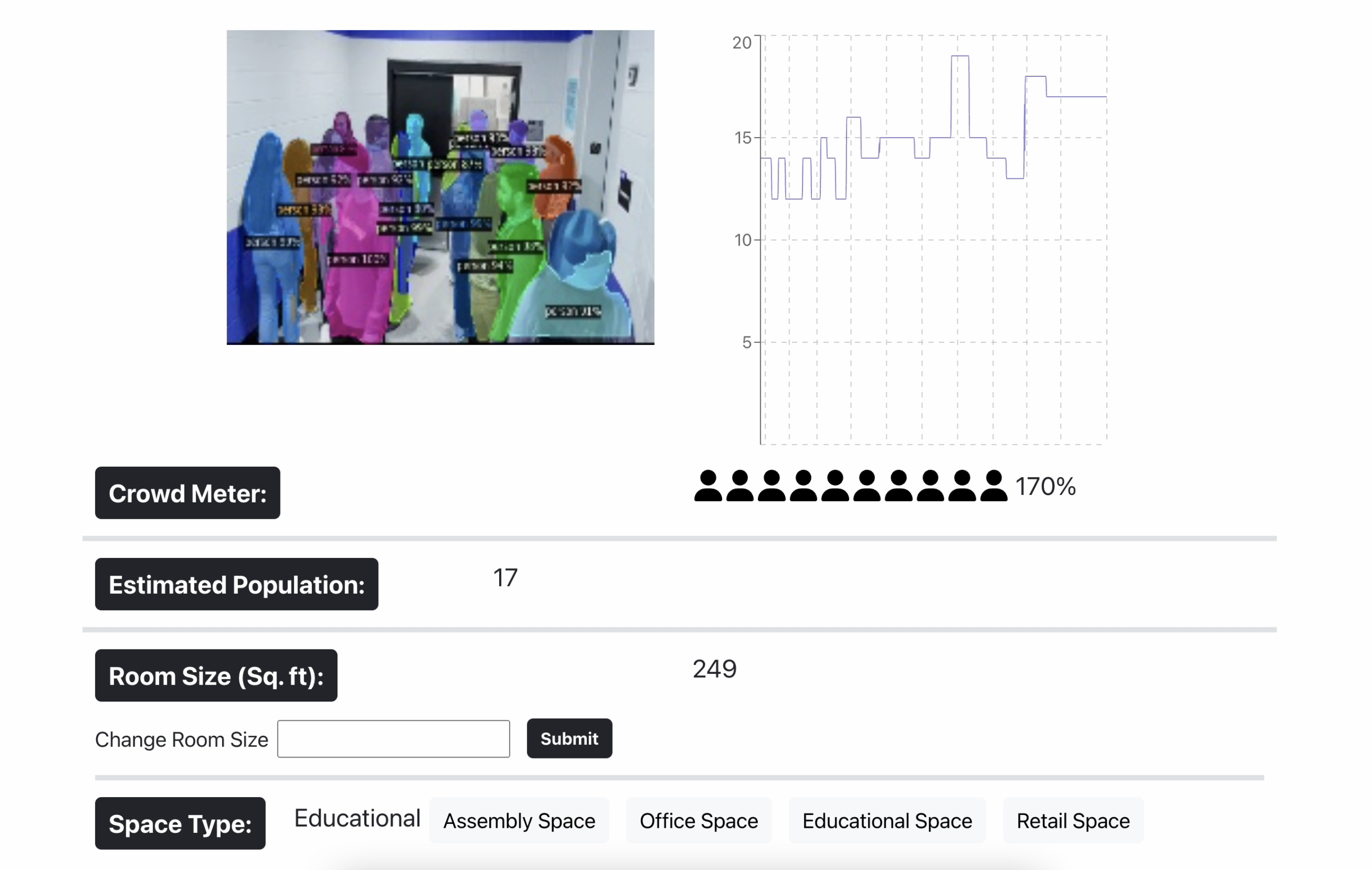
Task: Click the highest peak on population chart
Action: point(960,56)
